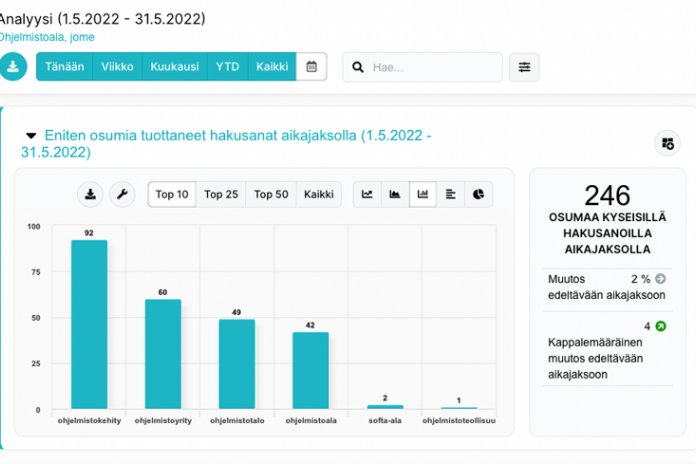Open the filter settings sliders icon

524,67
